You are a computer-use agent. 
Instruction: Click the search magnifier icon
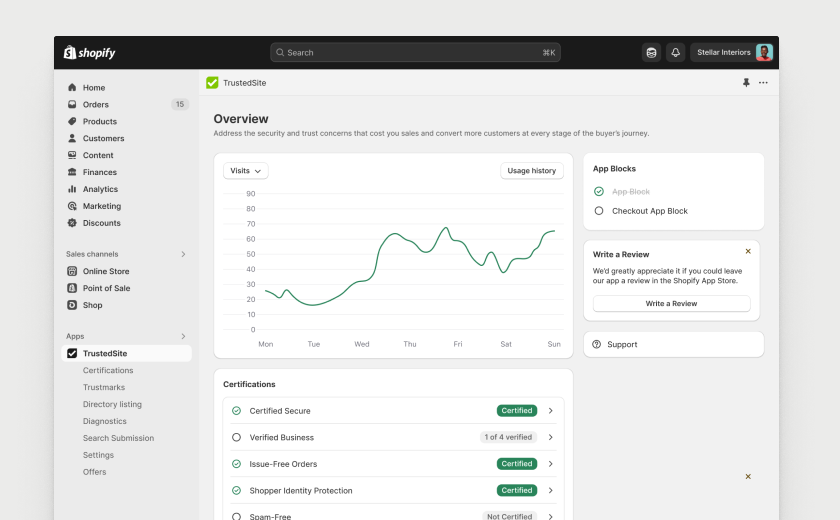(x=280, y=52)
